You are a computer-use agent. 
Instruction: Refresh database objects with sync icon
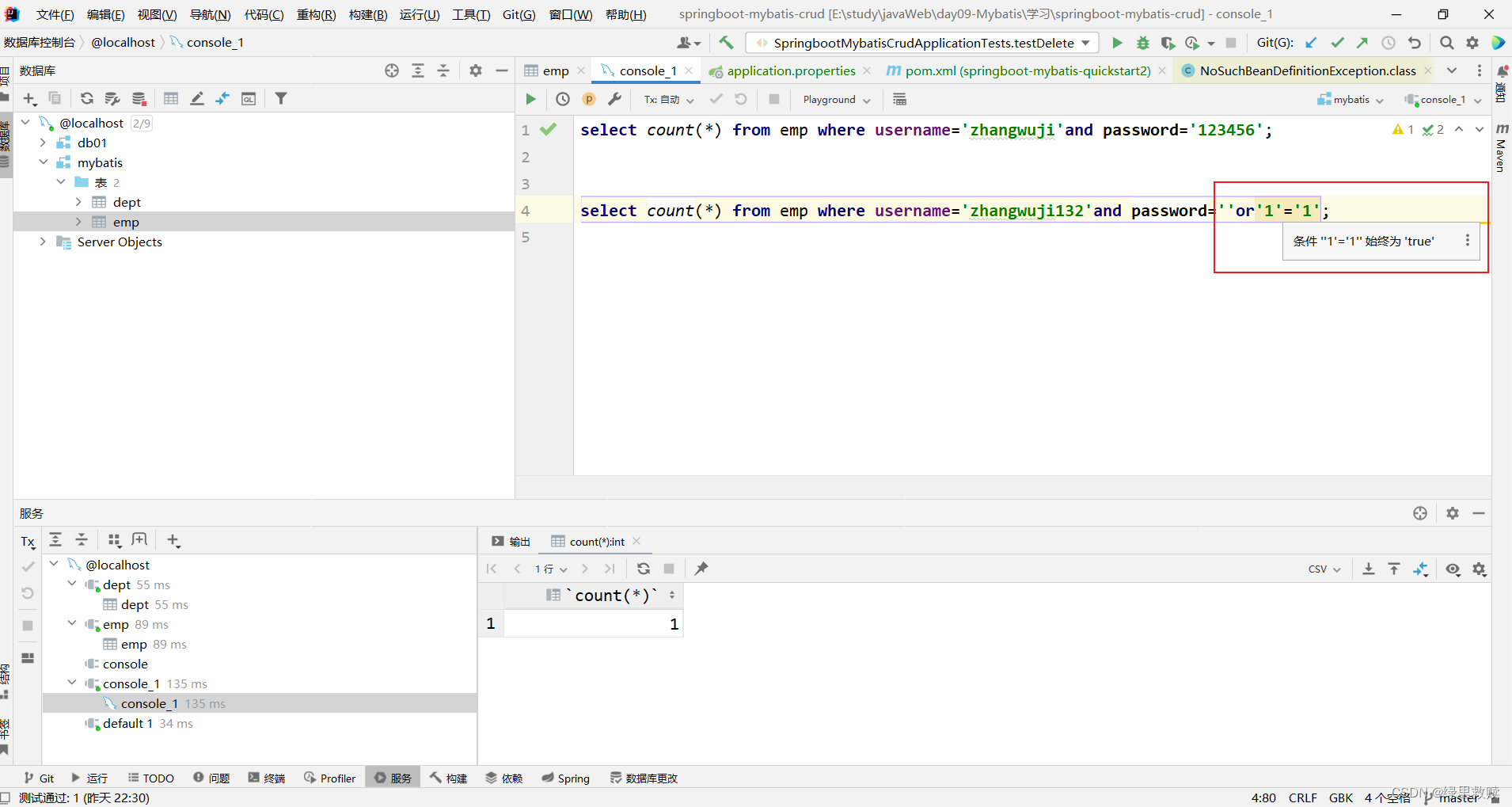pos(87,98)
